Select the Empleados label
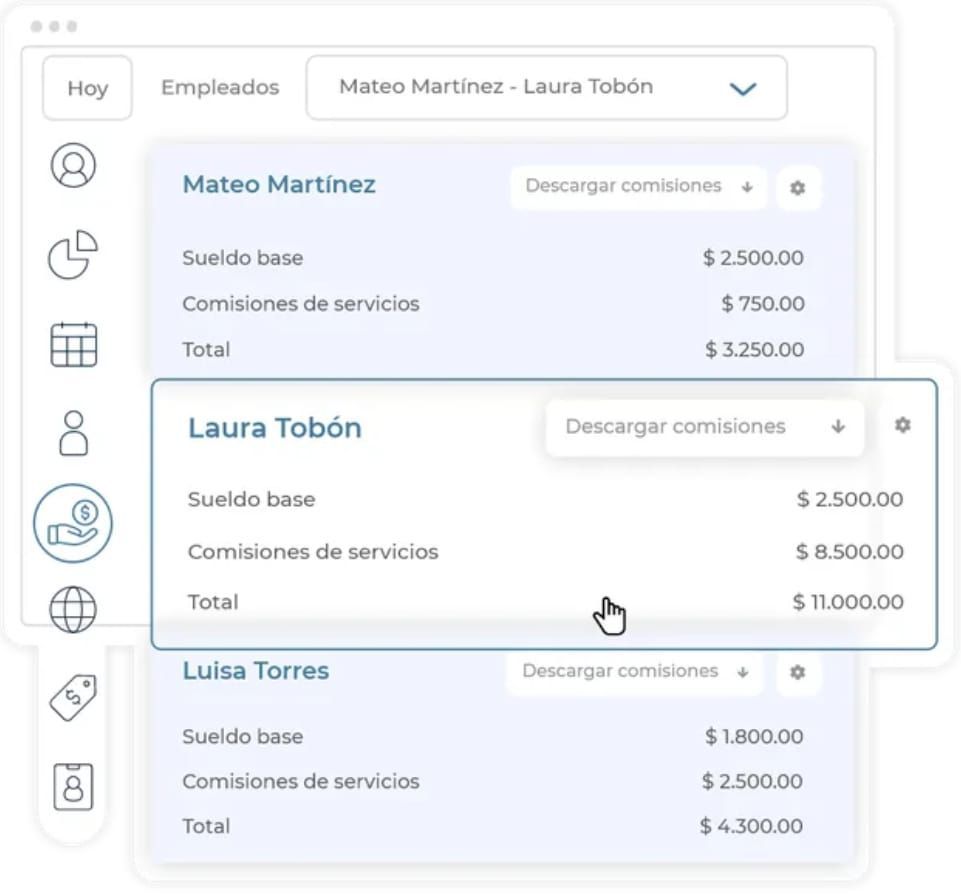Screen dimensions: 961x894 tap(220, 88)
